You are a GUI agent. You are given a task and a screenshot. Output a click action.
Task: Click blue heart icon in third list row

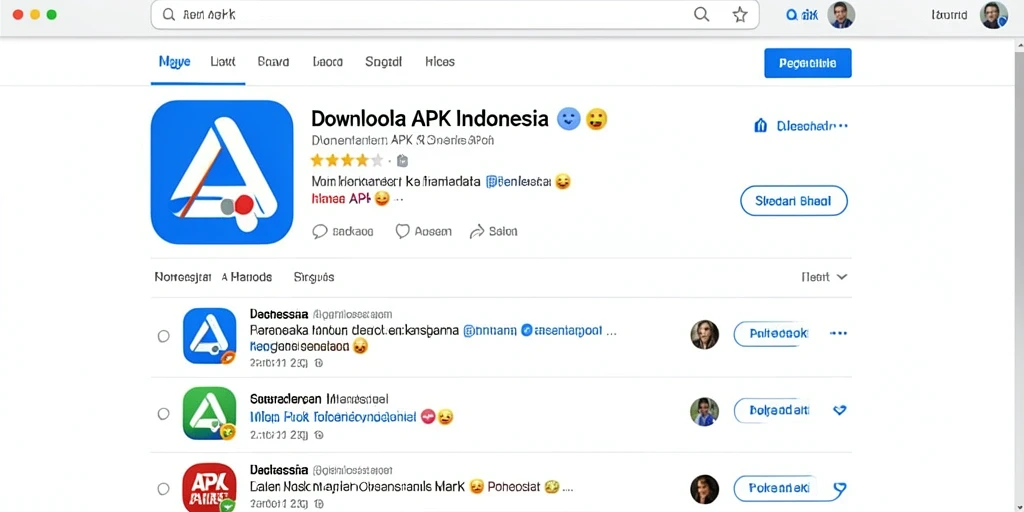840,488
